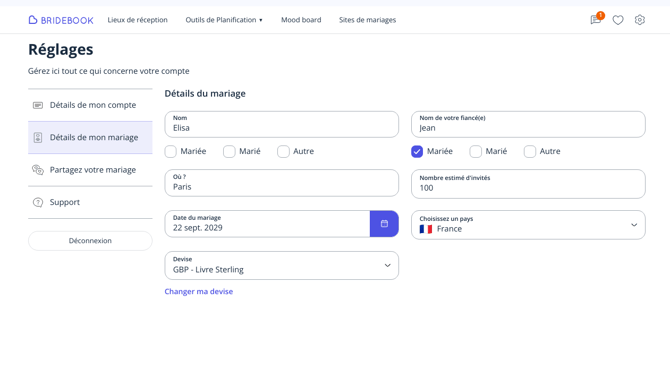Screen dimensions: 670x369
Task: Tick the Marié checkbox under Elisa
Action: (229, 151)
